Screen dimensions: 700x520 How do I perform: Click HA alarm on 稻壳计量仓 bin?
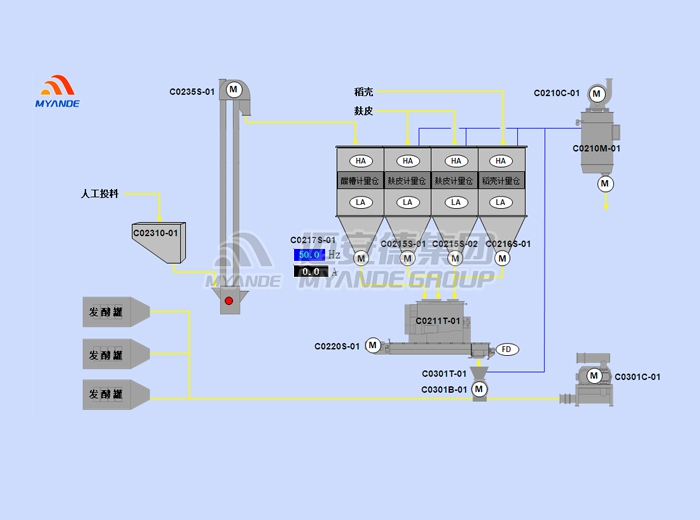(503, 161)
